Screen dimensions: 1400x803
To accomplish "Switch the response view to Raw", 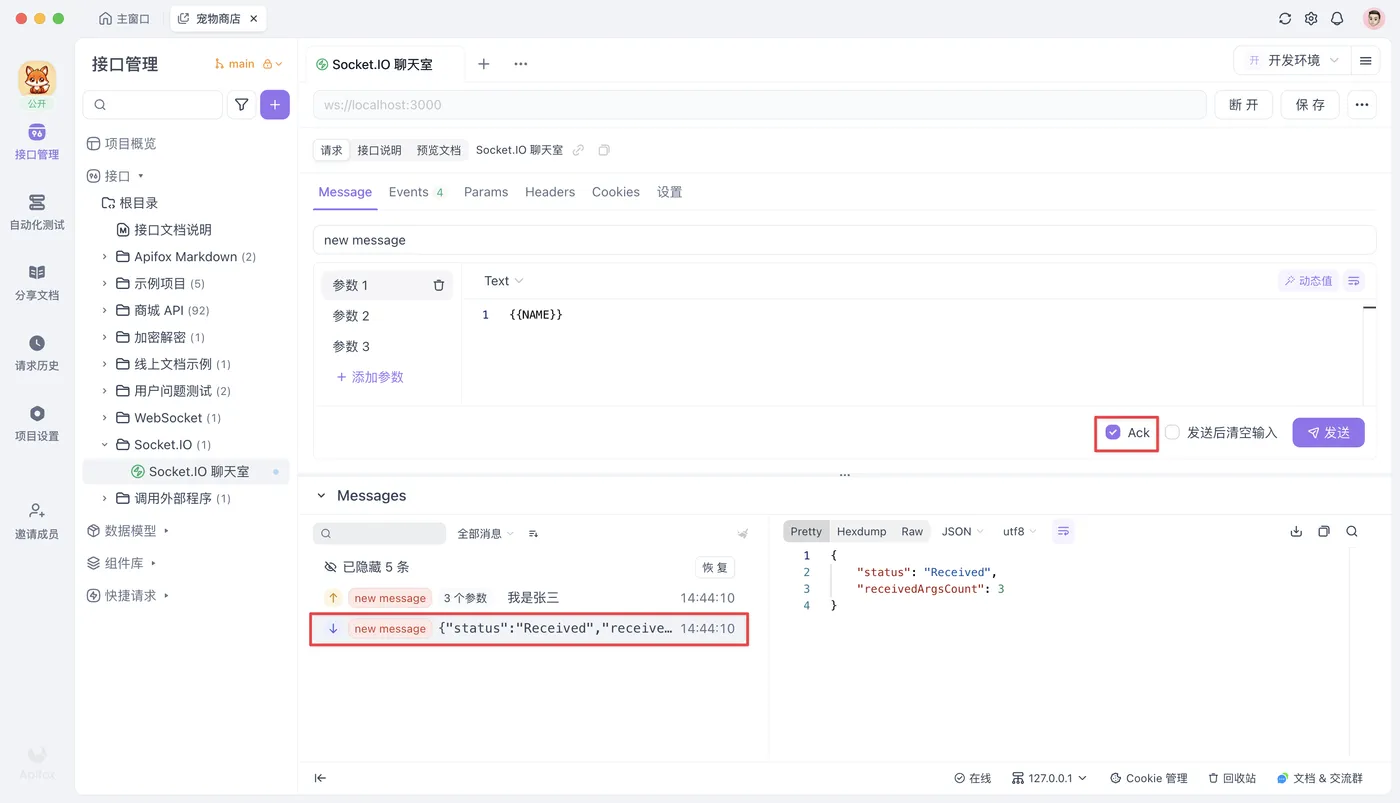I will [x=912, y=531].
